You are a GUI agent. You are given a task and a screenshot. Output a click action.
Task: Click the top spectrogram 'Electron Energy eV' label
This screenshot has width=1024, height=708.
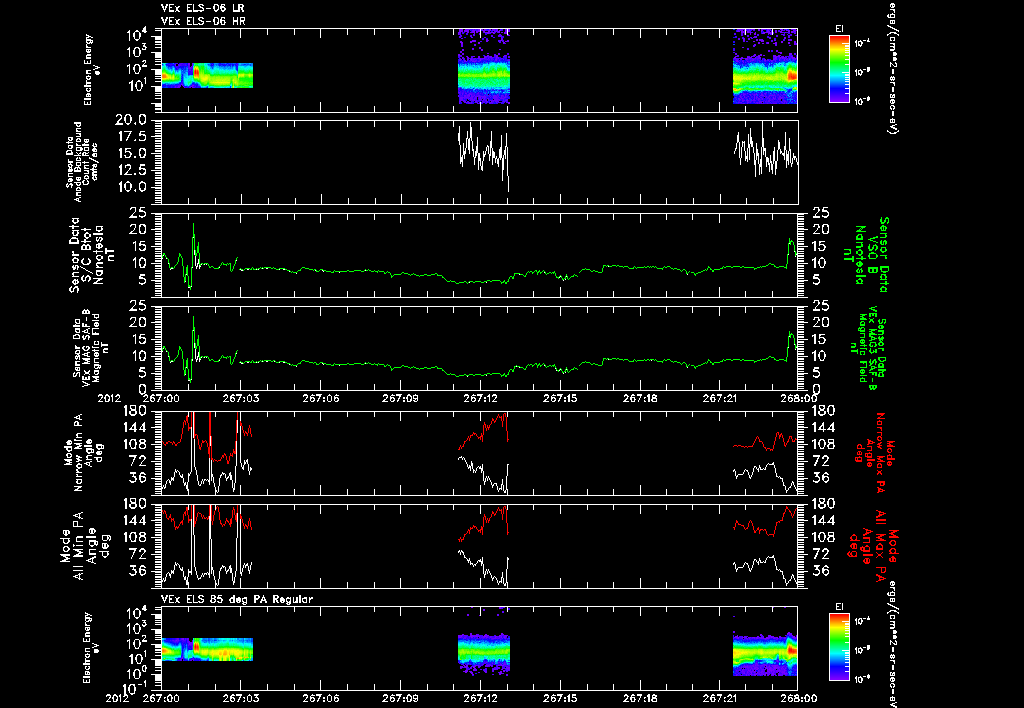(x=92, y=70)
